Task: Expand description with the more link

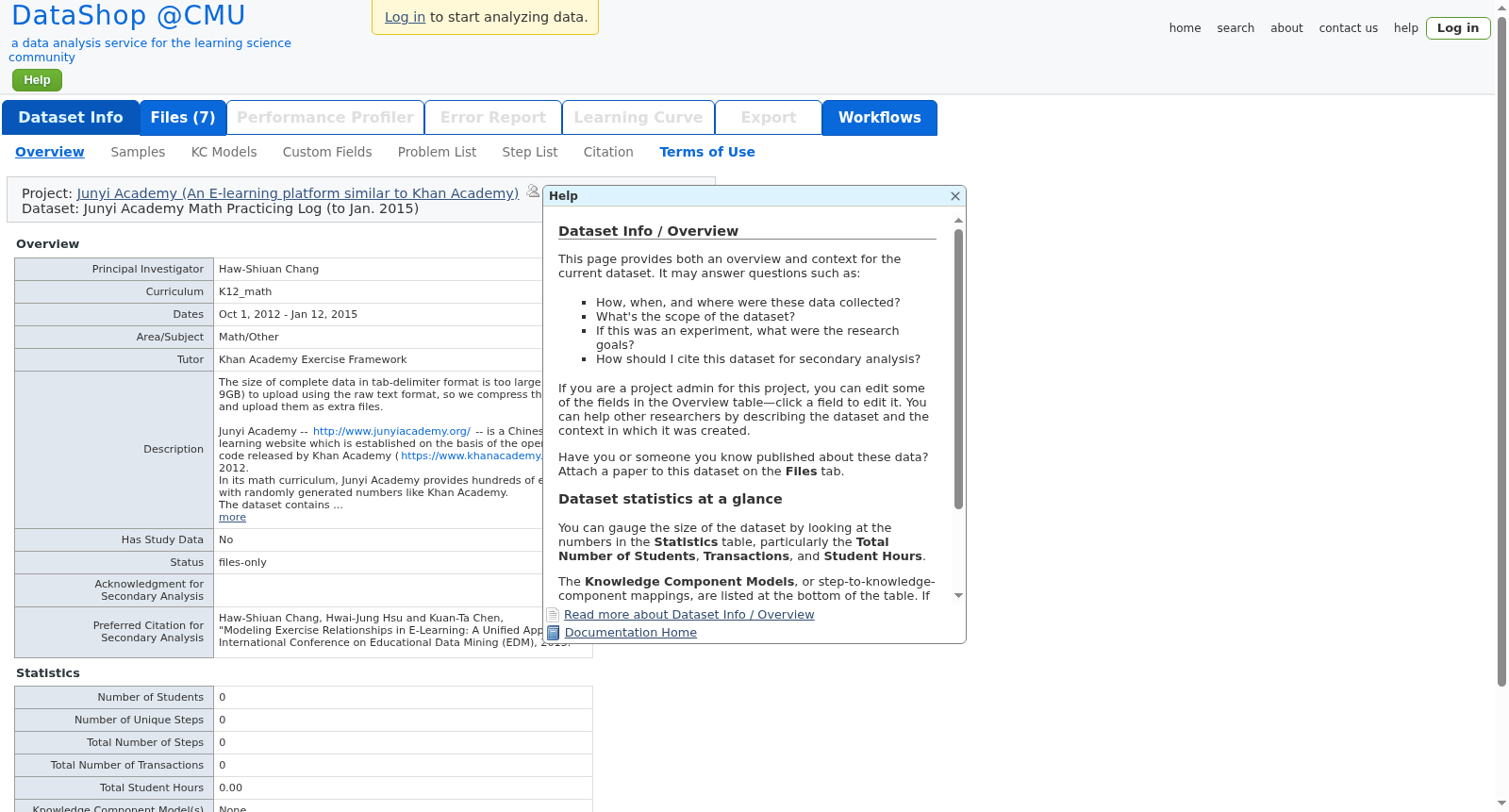Action: 232,517
